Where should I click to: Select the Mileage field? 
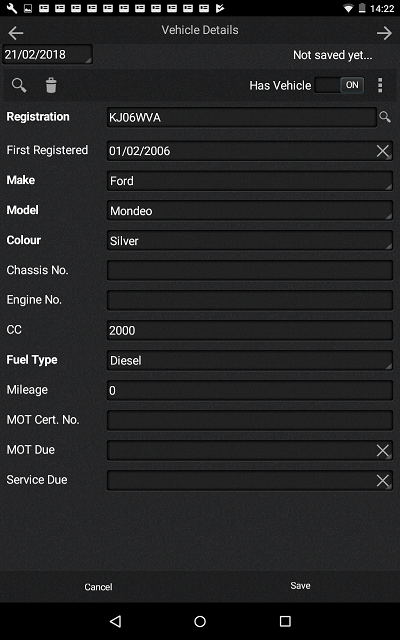[250, 391]
